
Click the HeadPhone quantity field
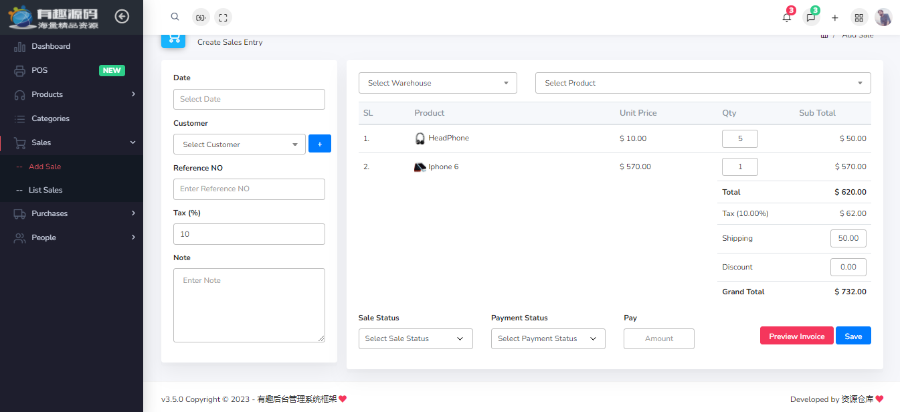tap(740, 139)
